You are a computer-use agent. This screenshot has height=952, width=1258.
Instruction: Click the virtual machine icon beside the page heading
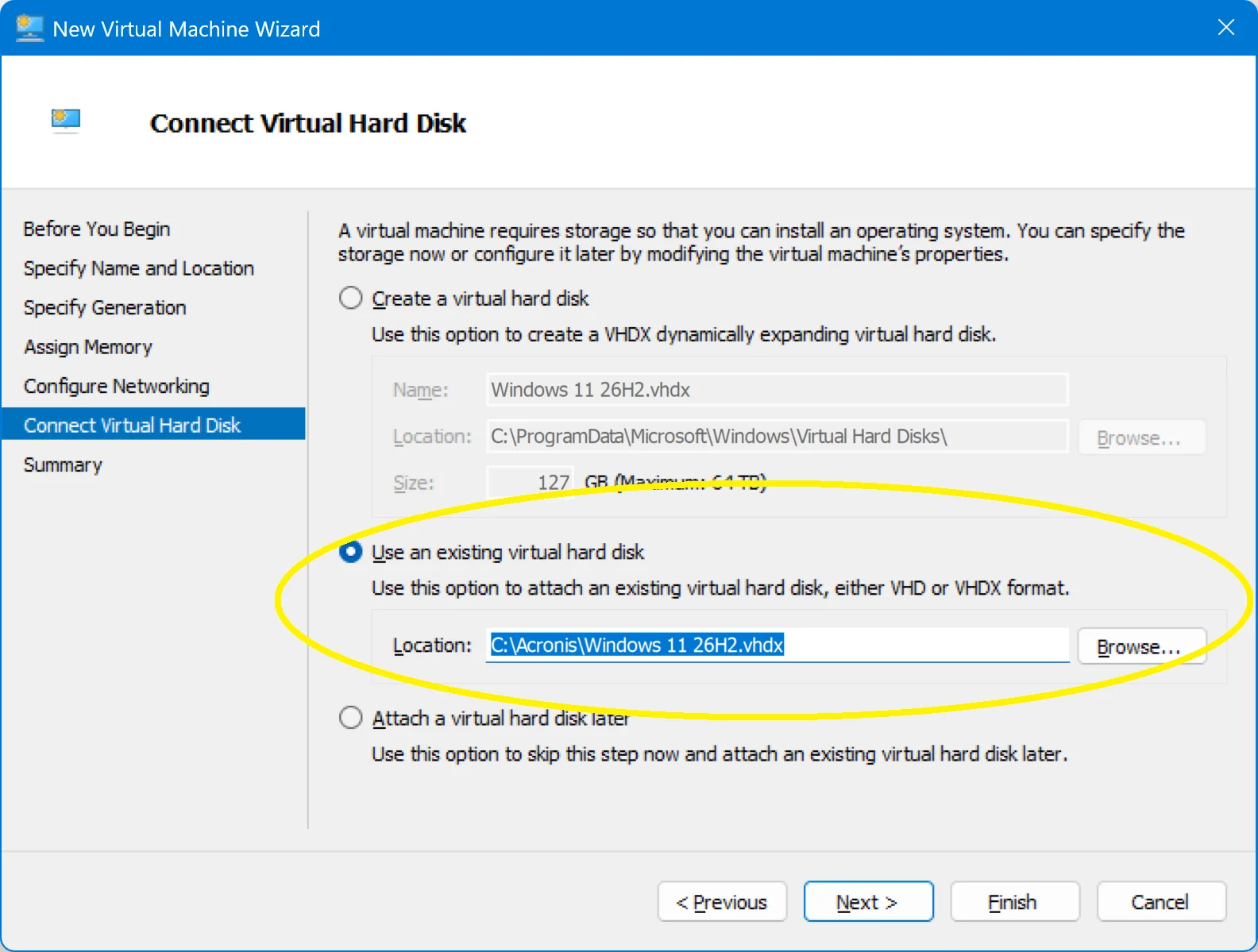[x=66, y=121]
